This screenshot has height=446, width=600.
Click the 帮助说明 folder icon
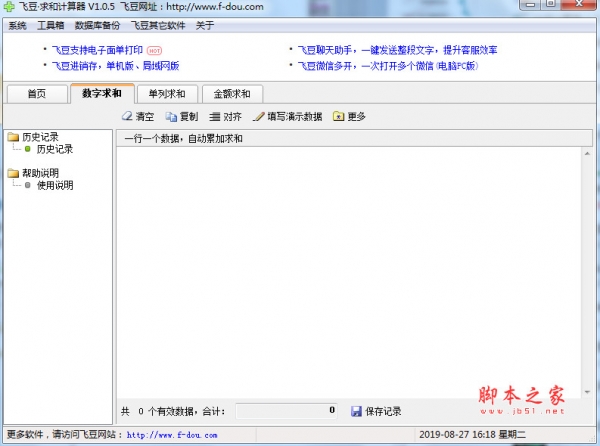13,173
